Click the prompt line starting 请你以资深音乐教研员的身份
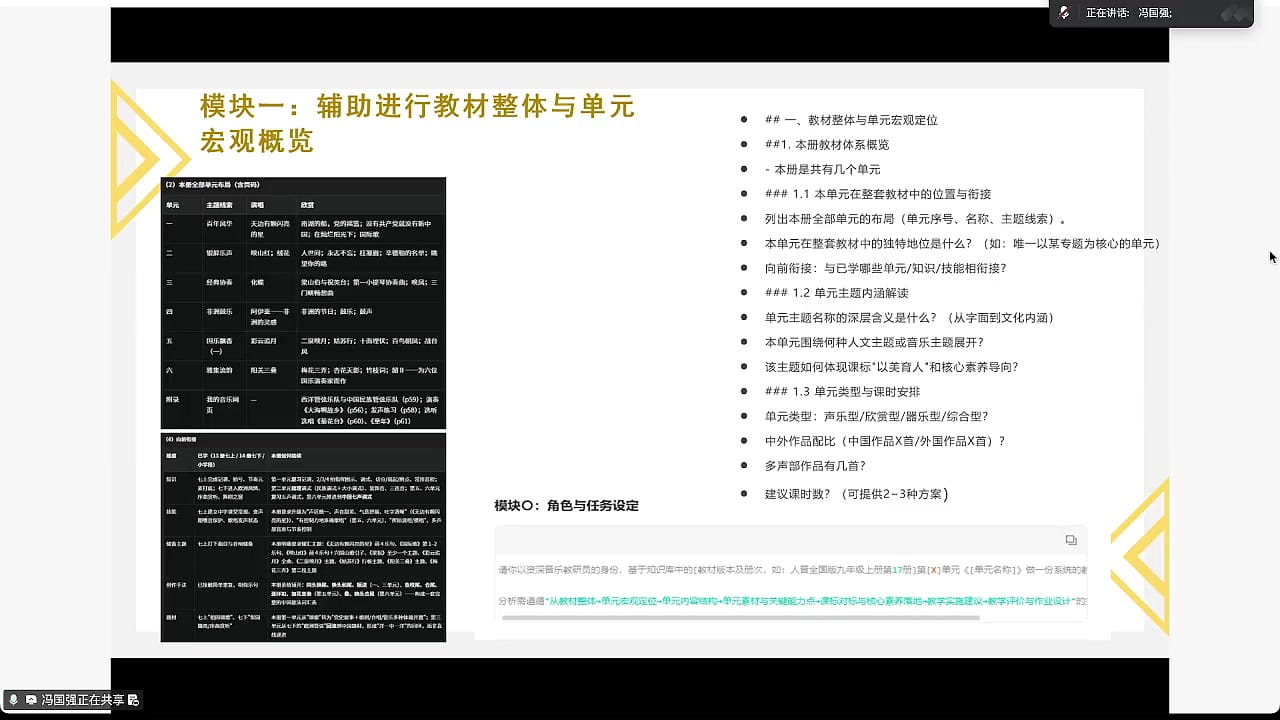 click(x=792, y=570)
